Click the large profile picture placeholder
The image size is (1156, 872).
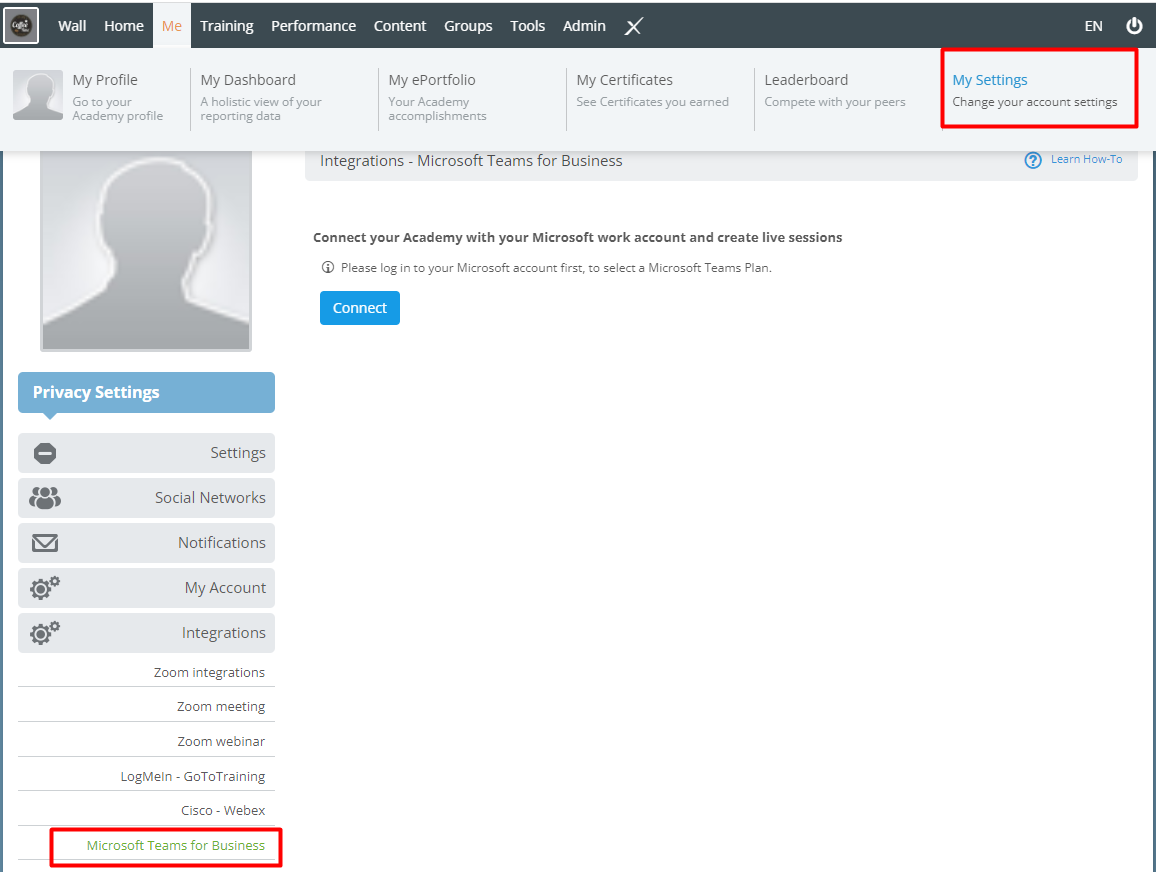coord(146,251)
